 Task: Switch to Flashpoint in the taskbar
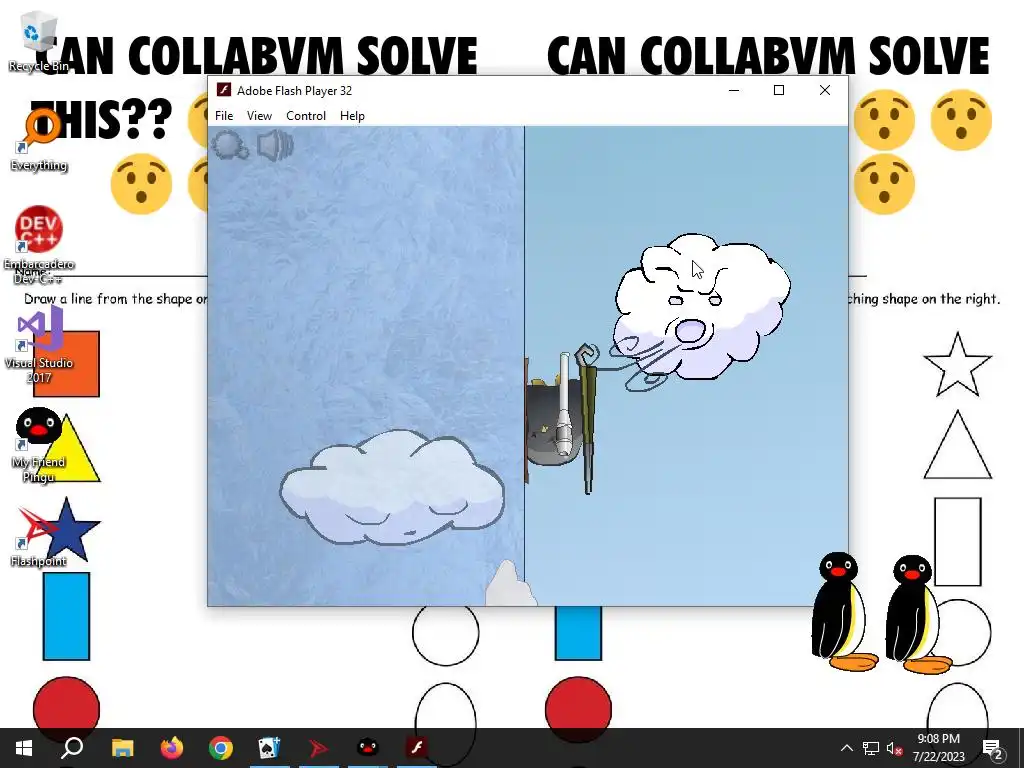[319, 748]
